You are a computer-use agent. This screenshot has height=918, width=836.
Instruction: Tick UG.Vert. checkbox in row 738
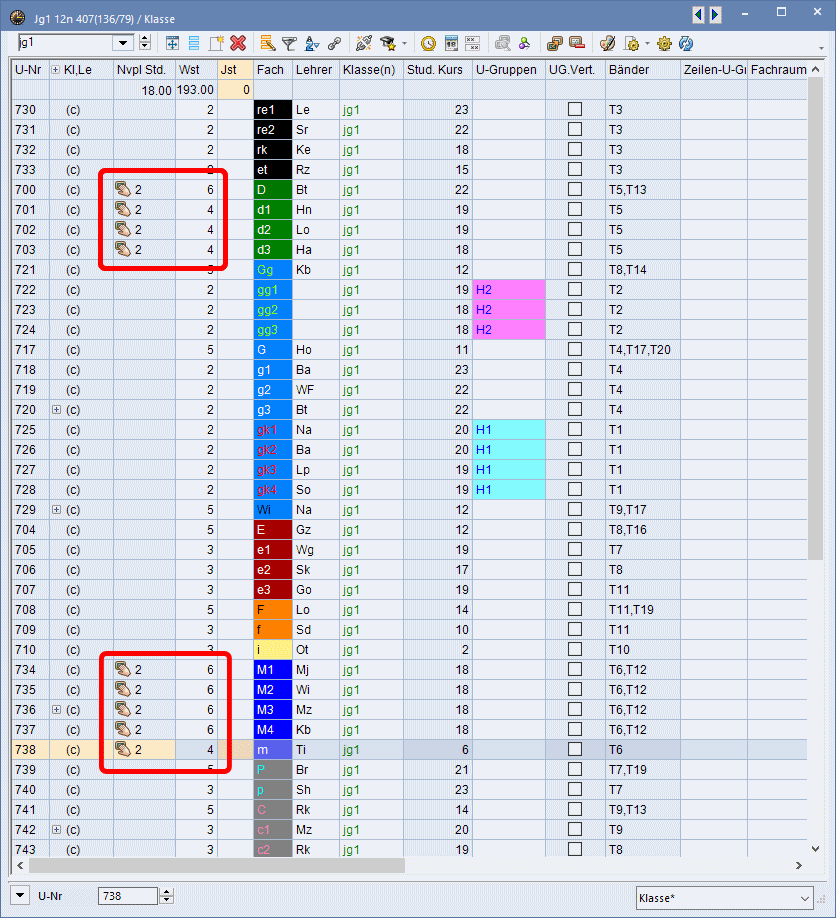click(x=575, y=750)
